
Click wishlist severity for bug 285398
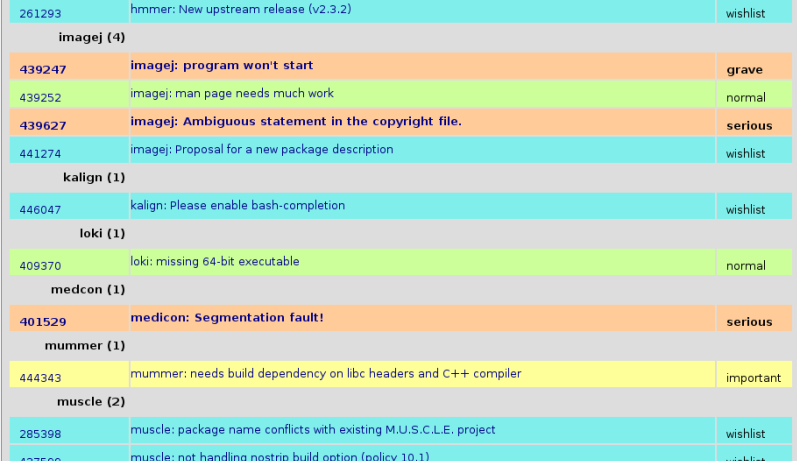point(745,434)
